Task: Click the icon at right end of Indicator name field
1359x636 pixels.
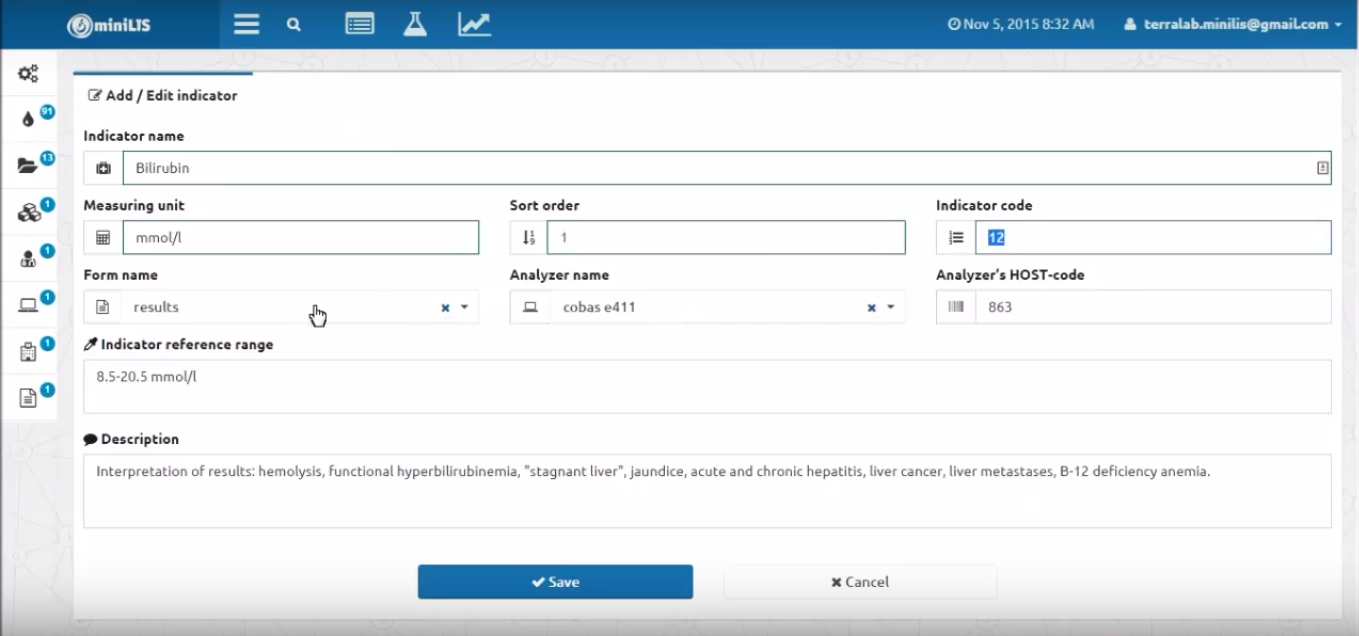Action: pyautogui.click(x=1323, y=168)
